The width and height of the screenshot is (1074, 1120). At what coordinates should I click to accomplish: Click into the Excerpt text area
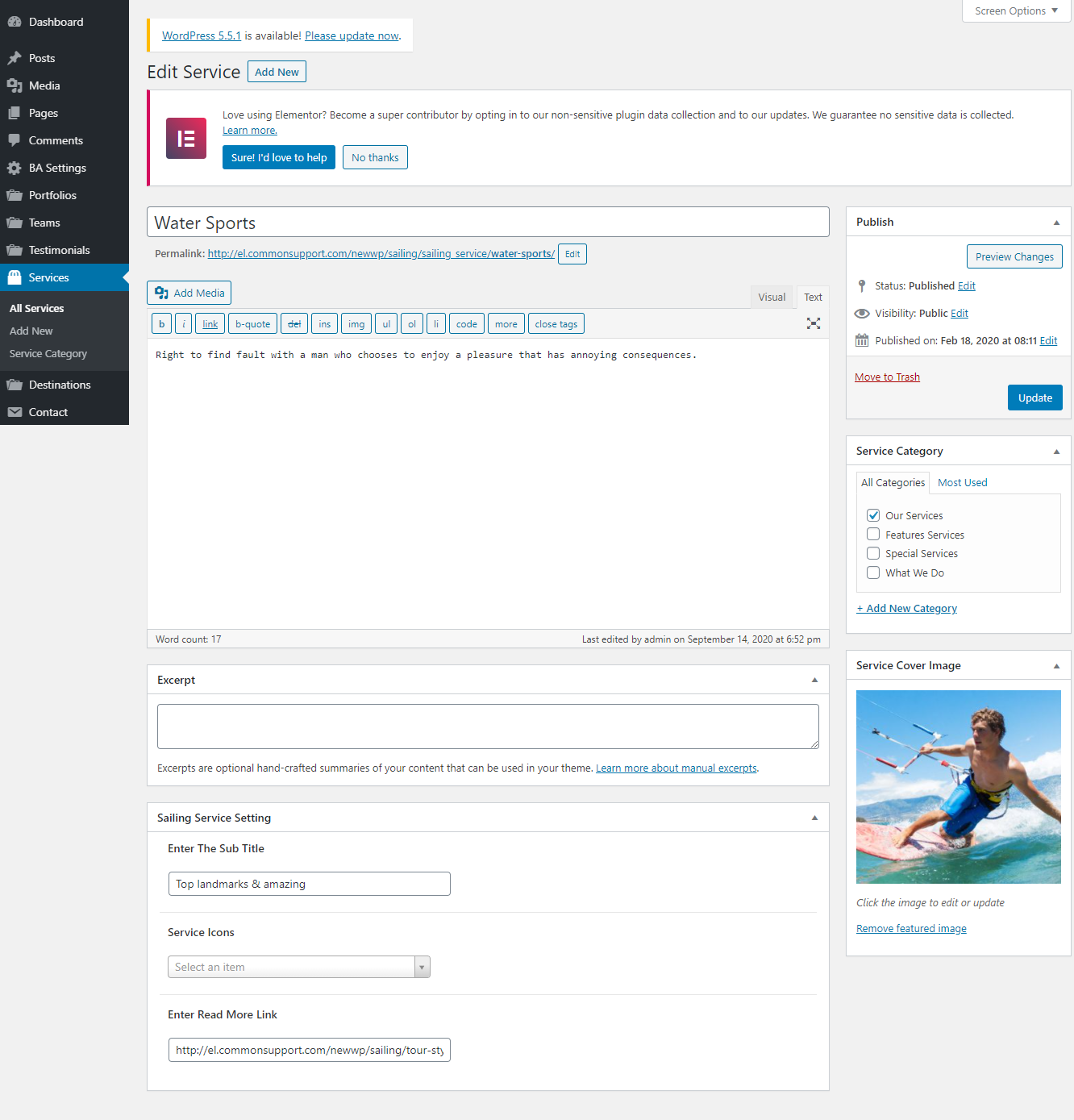(x=488, y=726)
